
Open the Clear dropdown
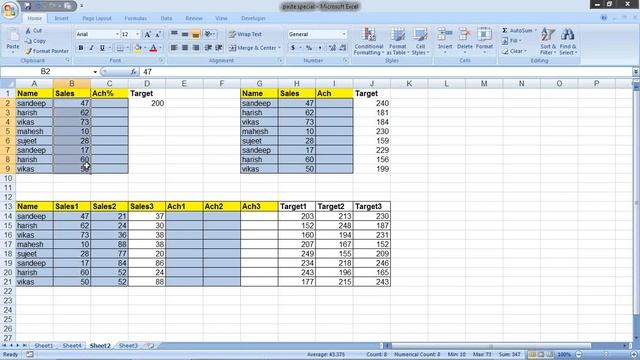tap(514, 51)
